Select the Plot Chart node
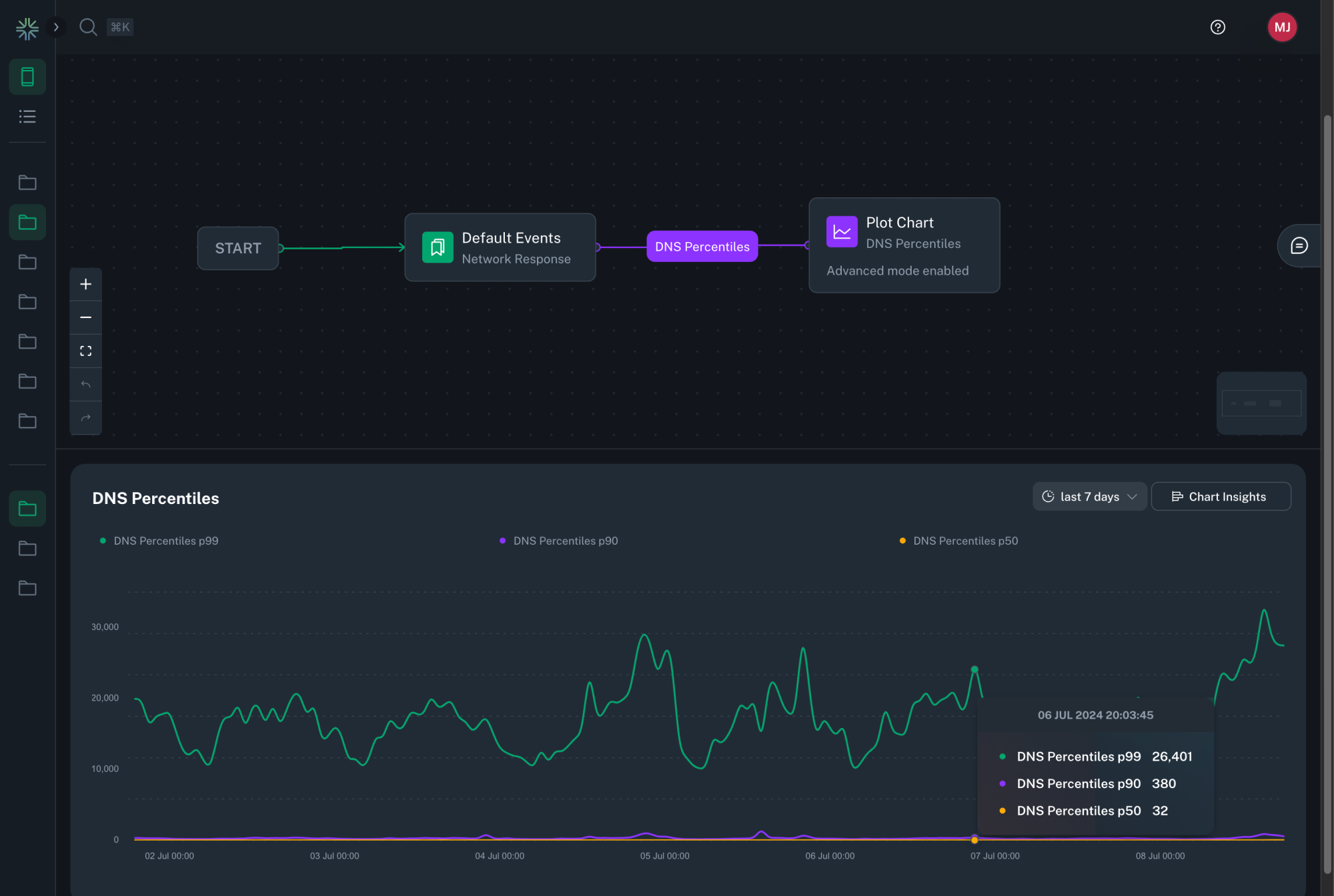Viewport: 1334px width, 896px height. pyautogui.click(x=904, y=245)
